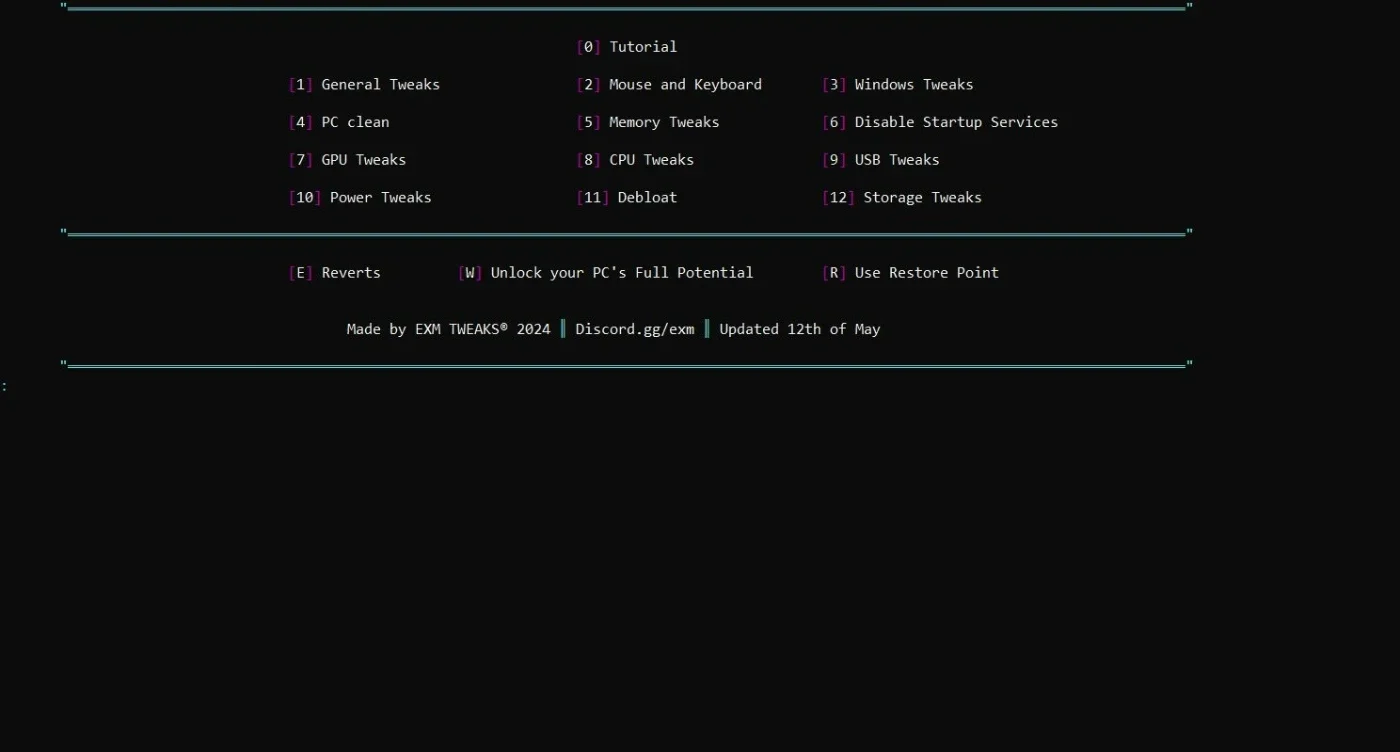Click the command input prompt colon
This screenshot has height=752, width=1400.
pos(4,386)
